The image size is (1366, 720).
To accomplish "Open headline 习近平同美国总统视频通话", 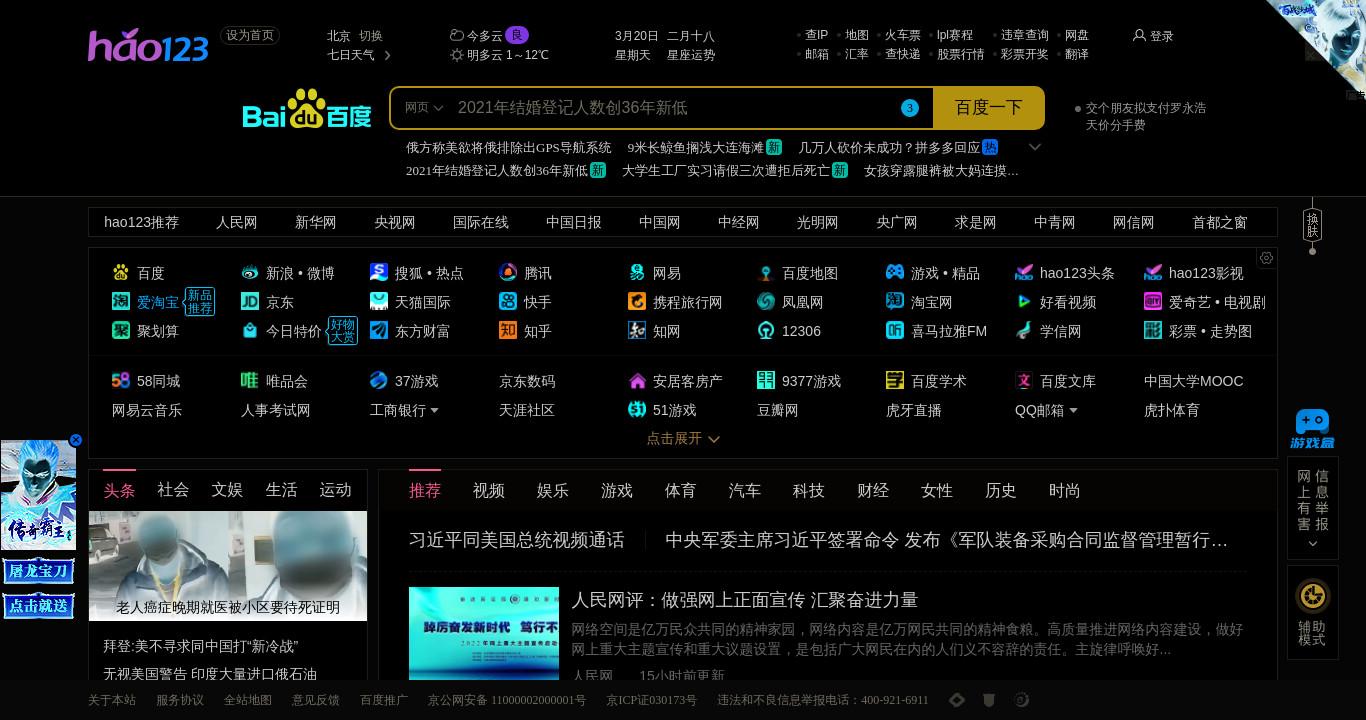I will pyautogui.click(x=516, y=540).
